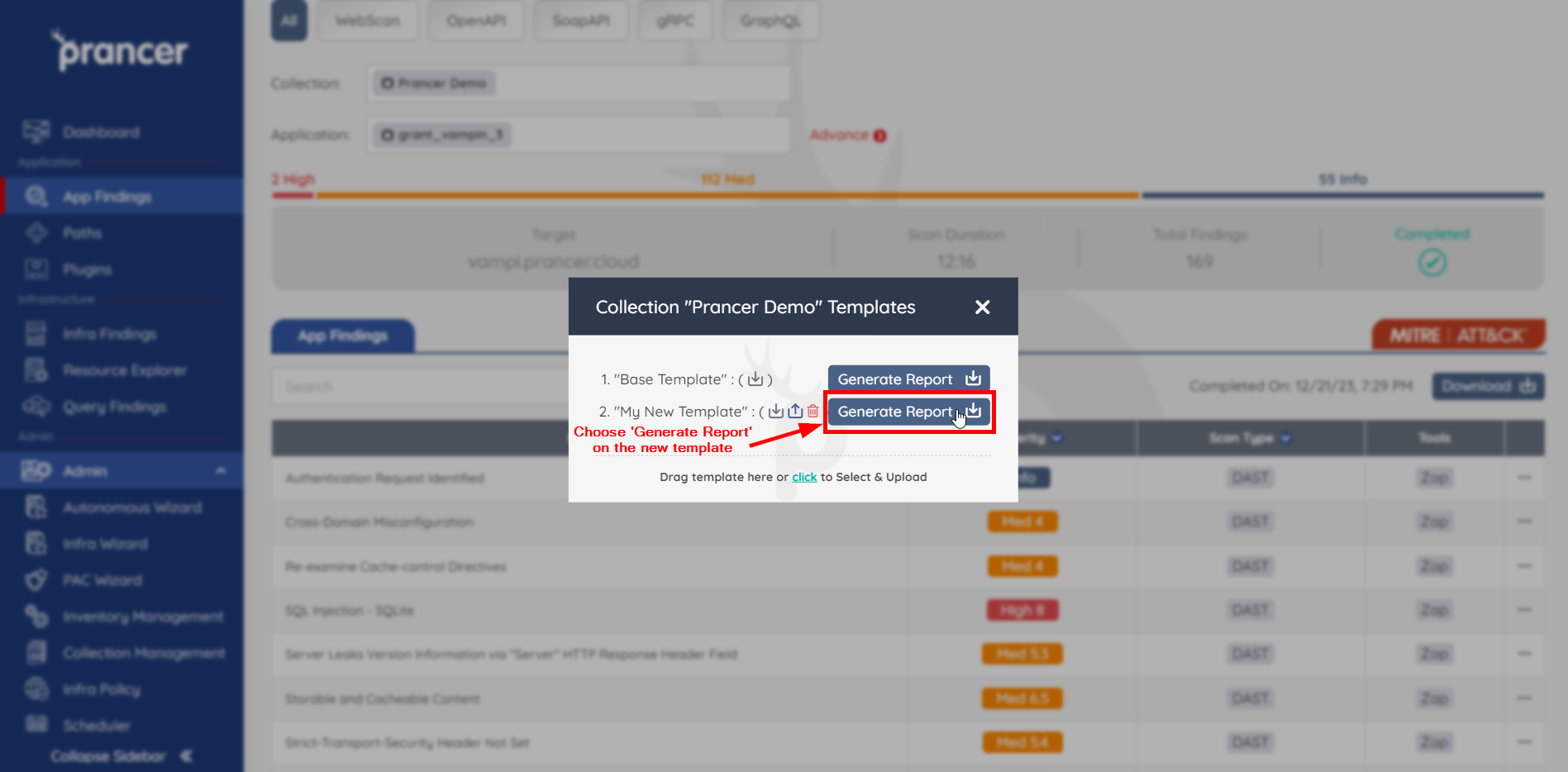Image resolution: width=1568 pixels, height=772 pixels.
Task: Open Scheduler in the sidebar
Action: click(x=97, y=726)
